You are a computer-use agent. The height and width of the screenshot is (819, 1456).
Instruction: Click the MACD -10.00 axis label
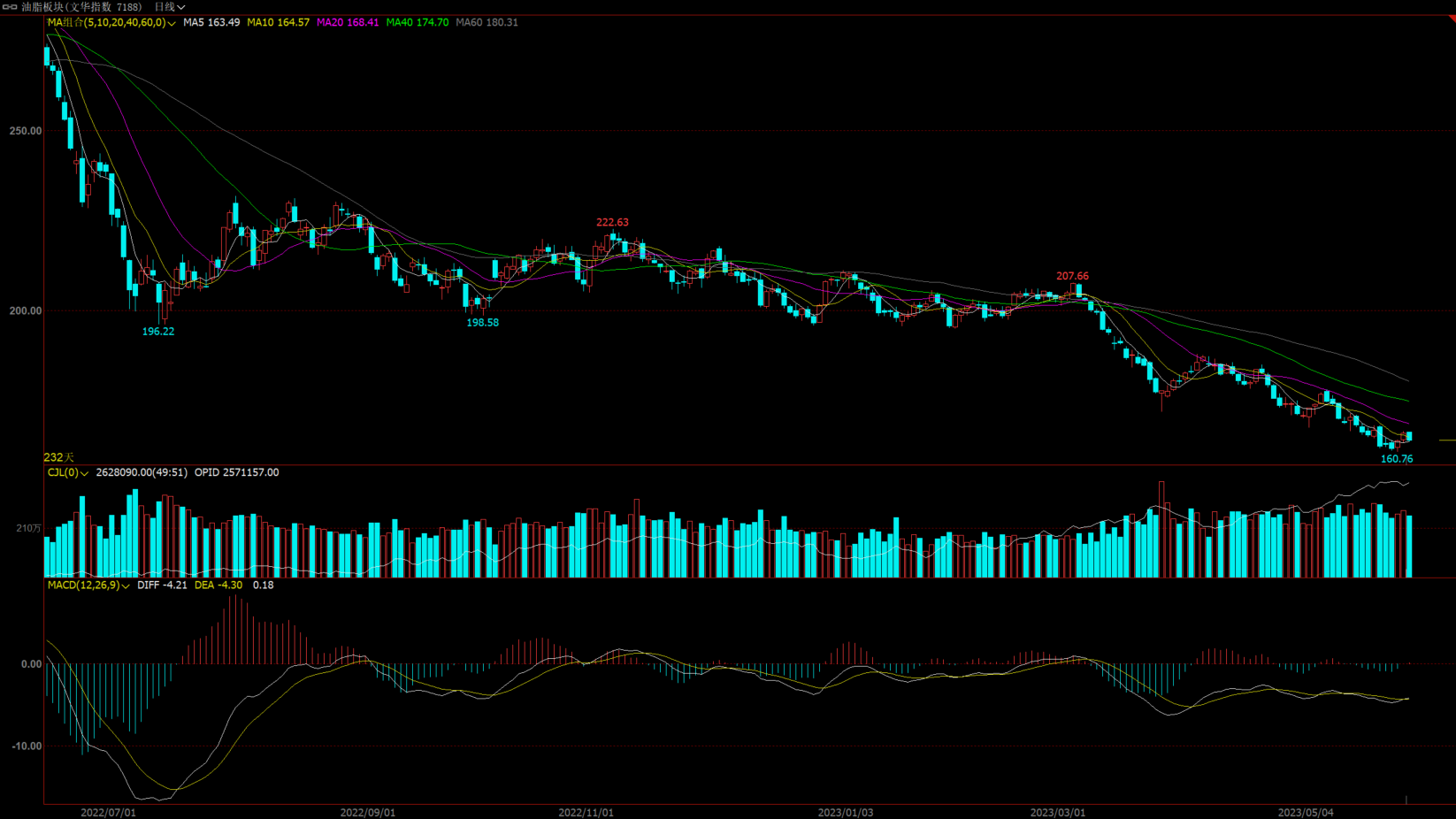27,746
